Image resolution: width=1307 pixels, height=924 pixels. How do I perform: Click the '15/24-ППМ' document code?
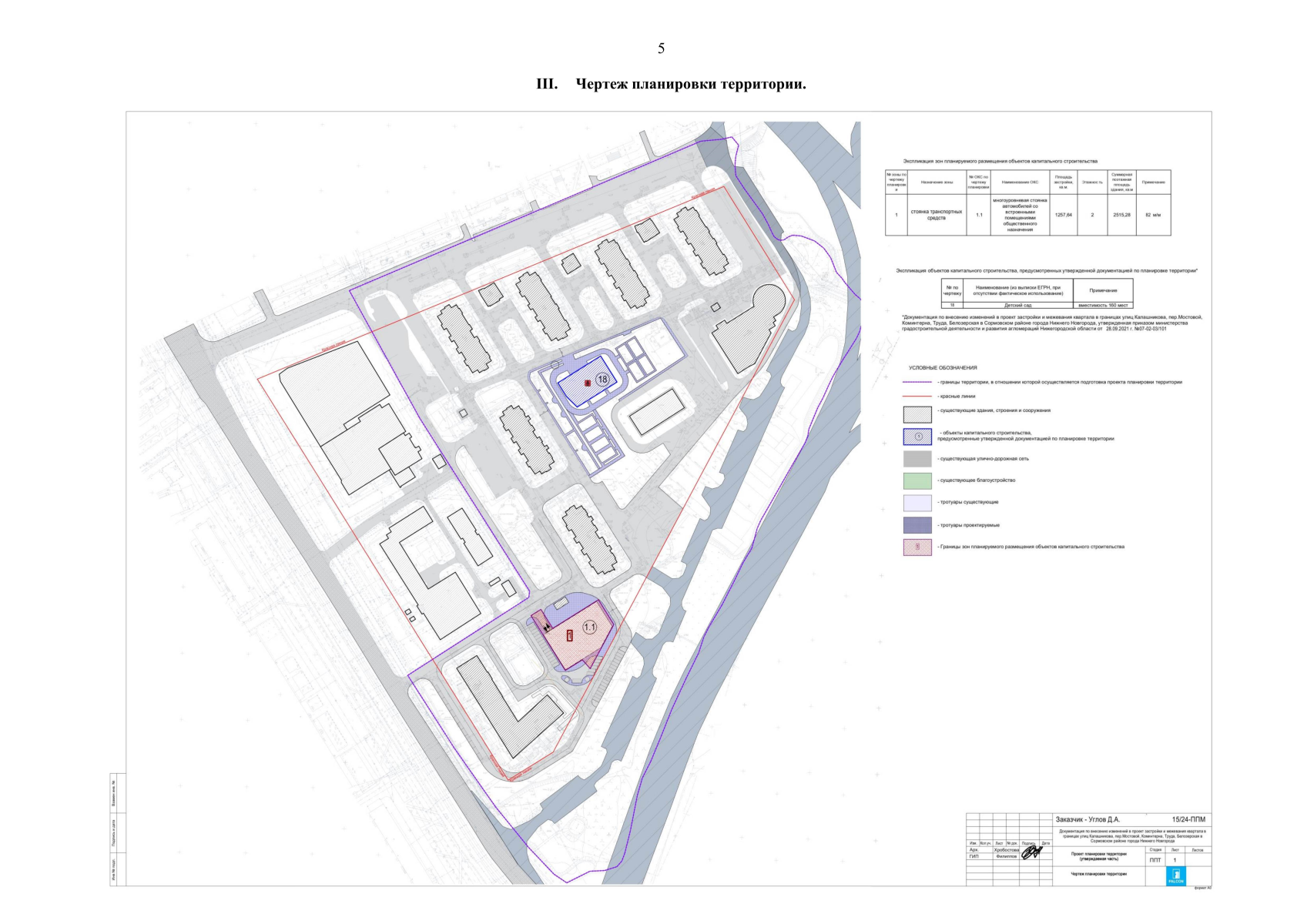point(1188,819)
